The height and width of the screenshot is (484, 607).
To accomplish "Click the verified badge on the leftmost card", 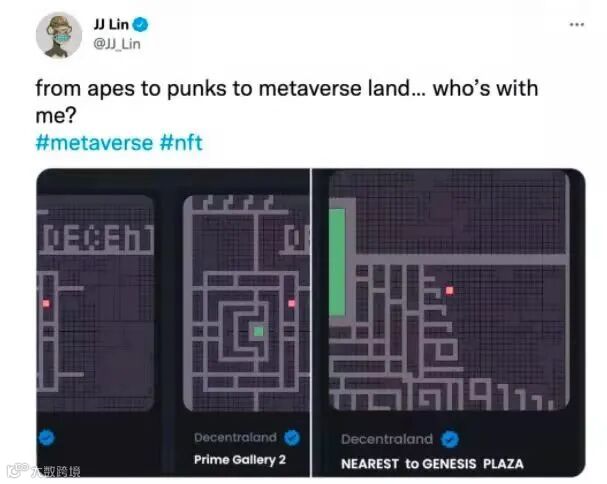I will [x=47, y=438].
